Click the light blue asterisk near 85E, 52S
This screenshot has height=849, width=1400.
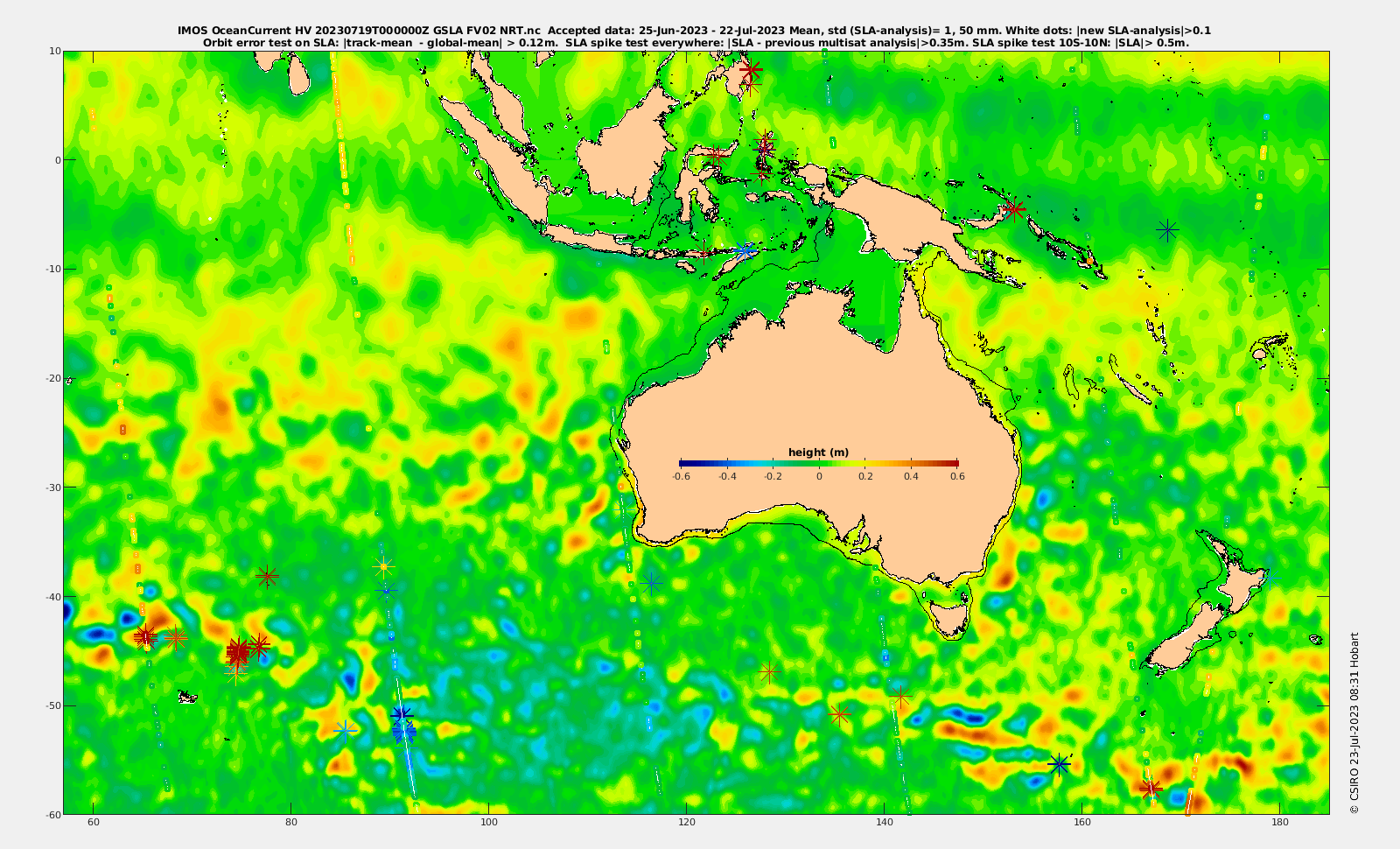(x=346, y=729)
